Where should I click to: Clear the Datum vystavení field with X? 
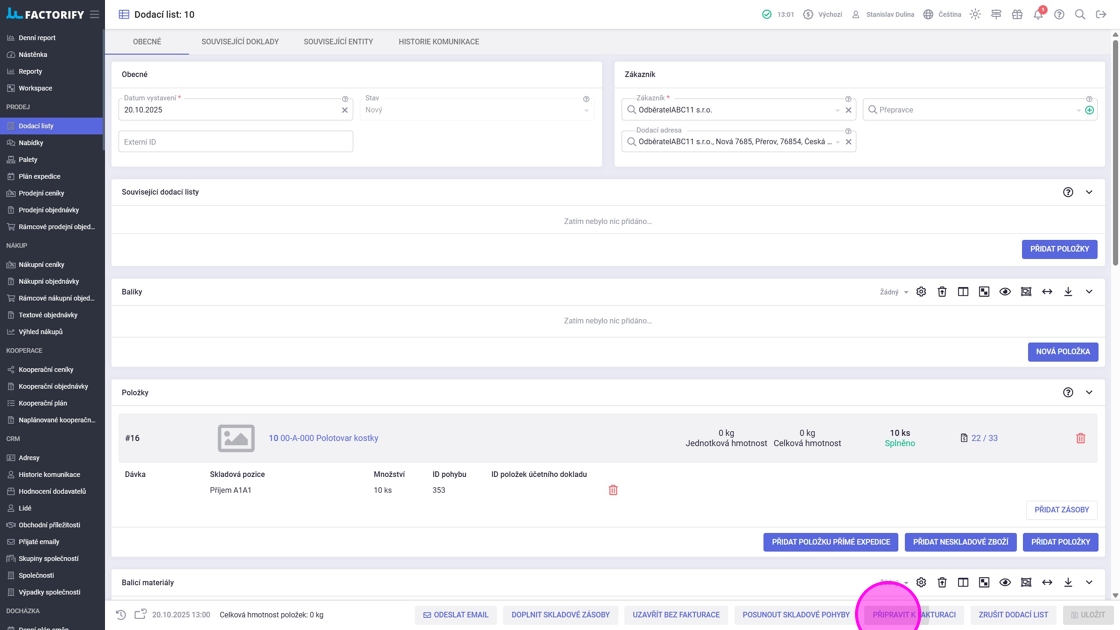click(x=344, y=110)
